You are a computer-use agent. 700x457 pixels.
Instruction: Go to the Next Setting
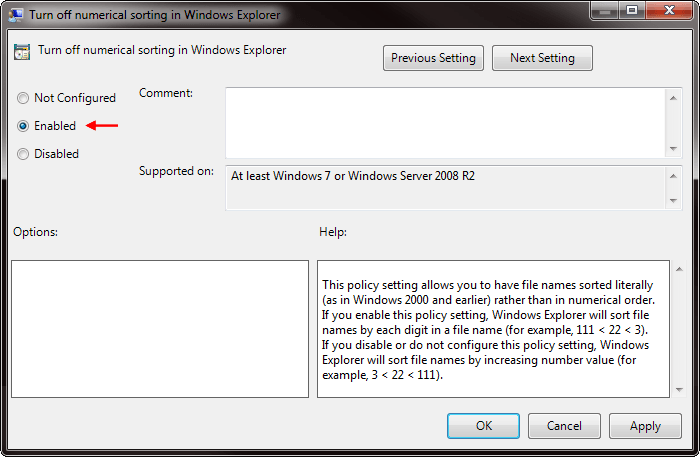pos(542,58)
